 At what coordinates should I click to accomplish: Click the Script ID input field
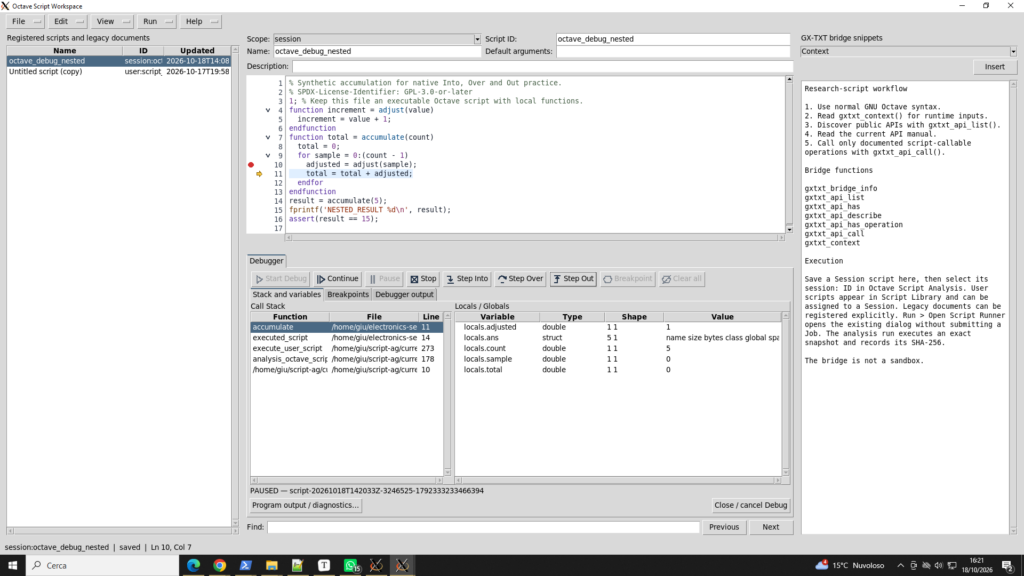click(x=673, y=39)
